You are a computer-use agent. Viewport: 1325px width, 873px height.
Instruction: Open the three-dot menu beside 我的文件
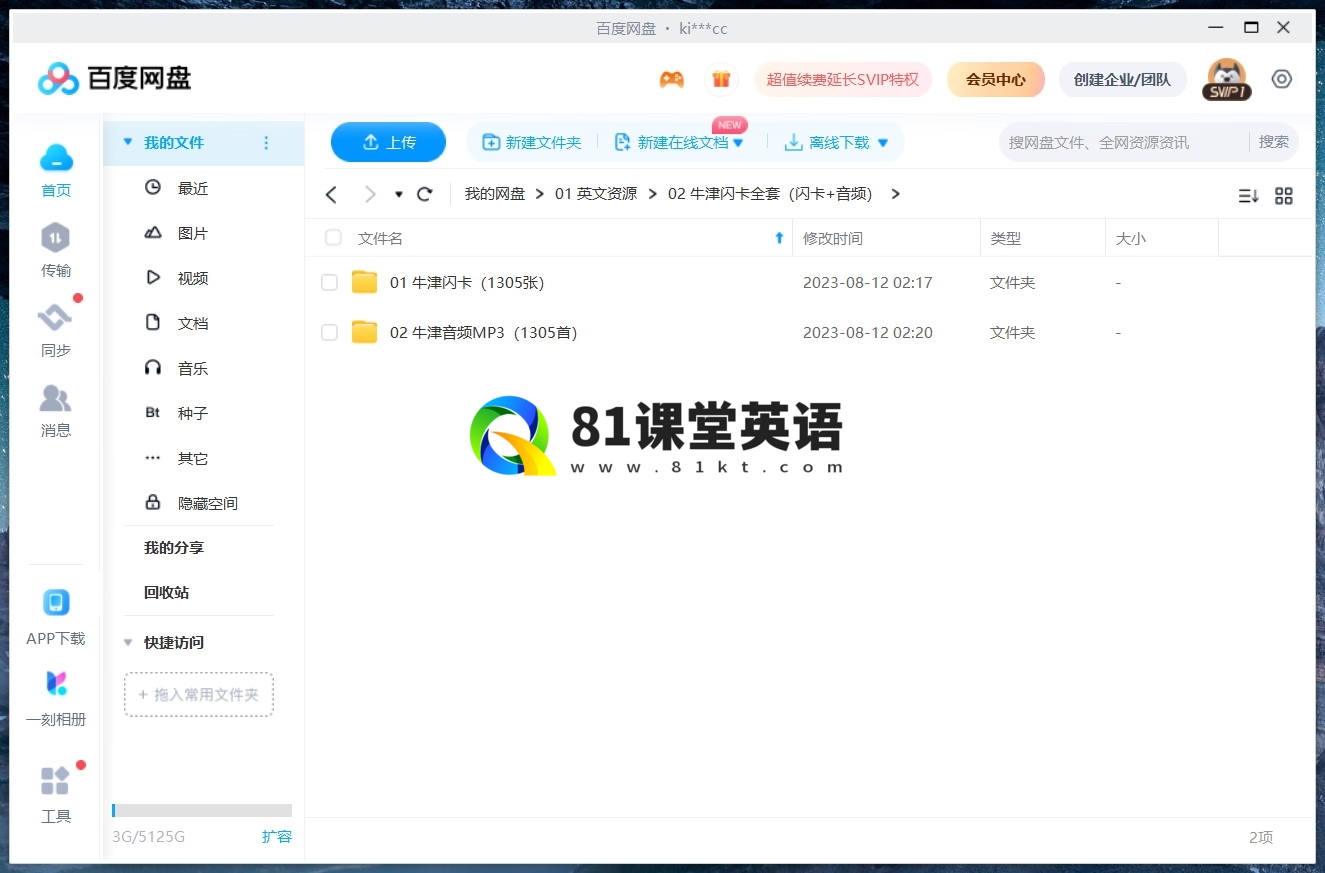click(x=266, y=143)
